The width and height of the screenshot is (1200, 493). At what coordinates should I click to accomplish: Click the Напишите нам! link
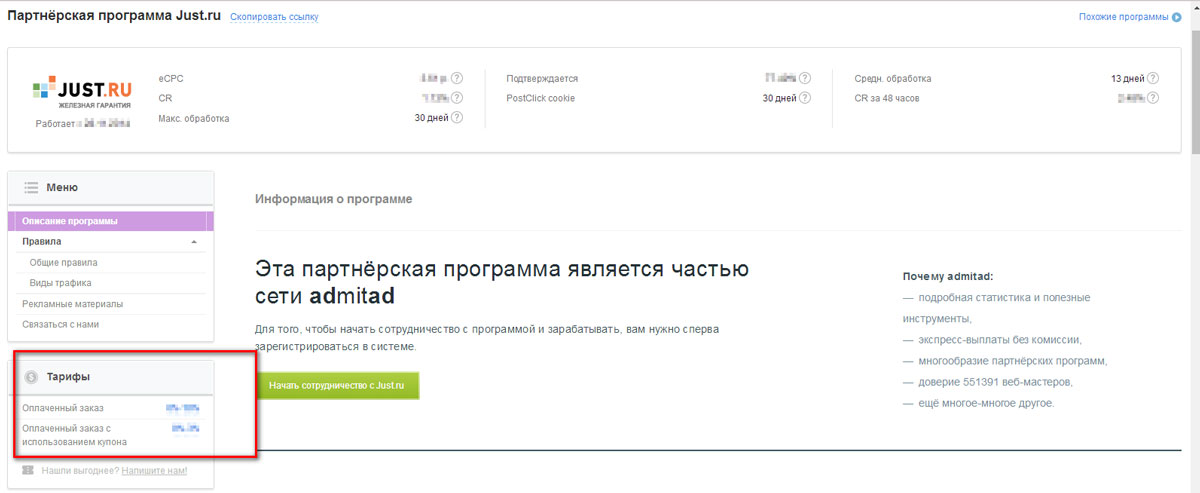point(154,470)
